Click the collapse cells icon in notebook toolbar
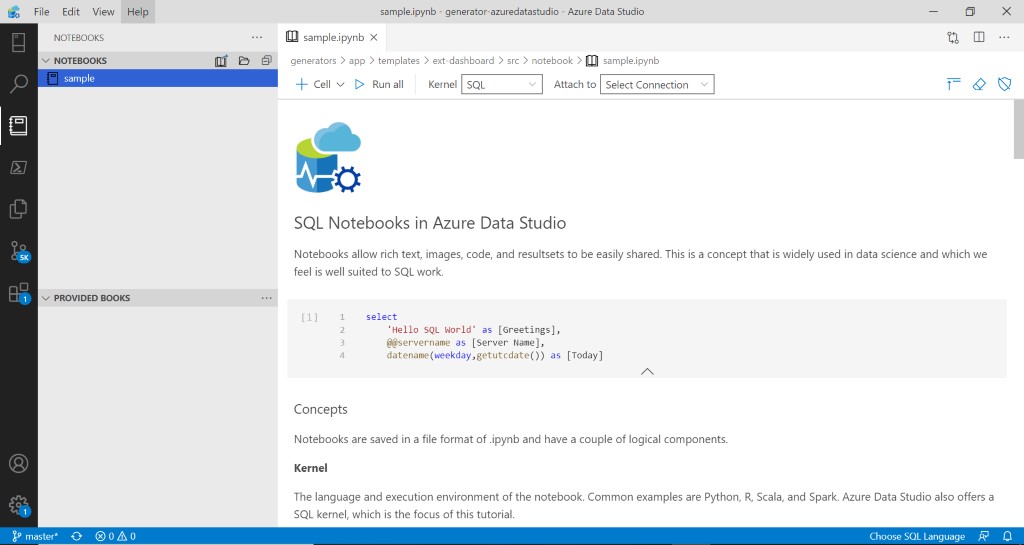 [953, 84]
